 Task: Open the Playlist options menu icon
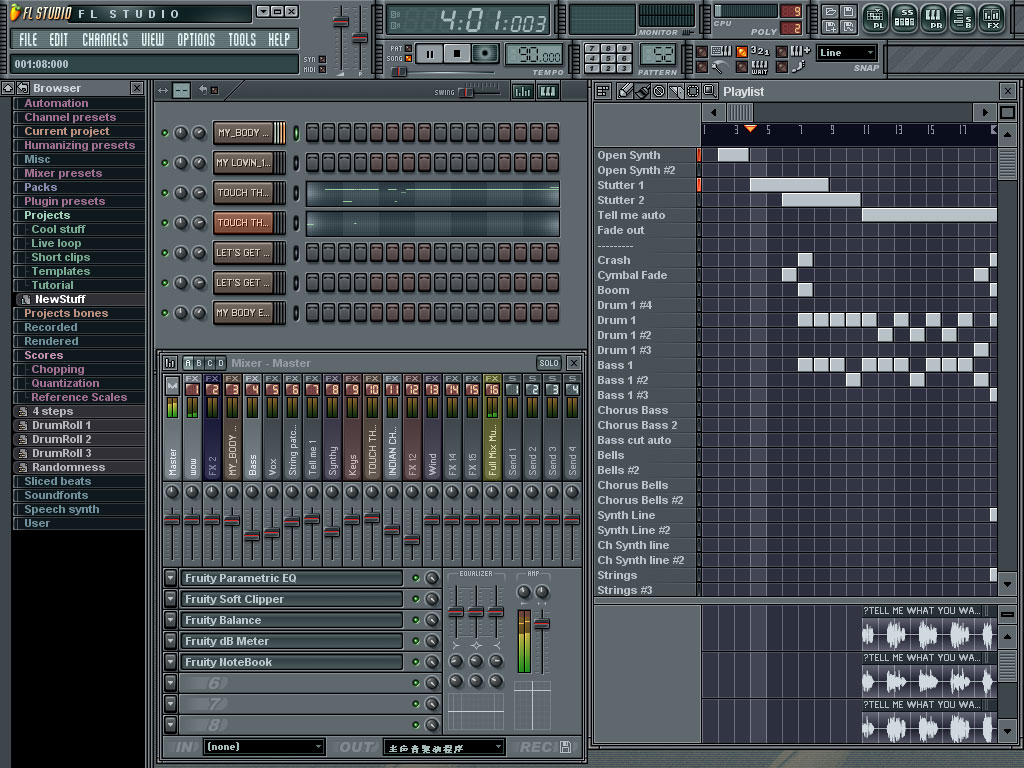pyautogui.click(x=603, y=91)
